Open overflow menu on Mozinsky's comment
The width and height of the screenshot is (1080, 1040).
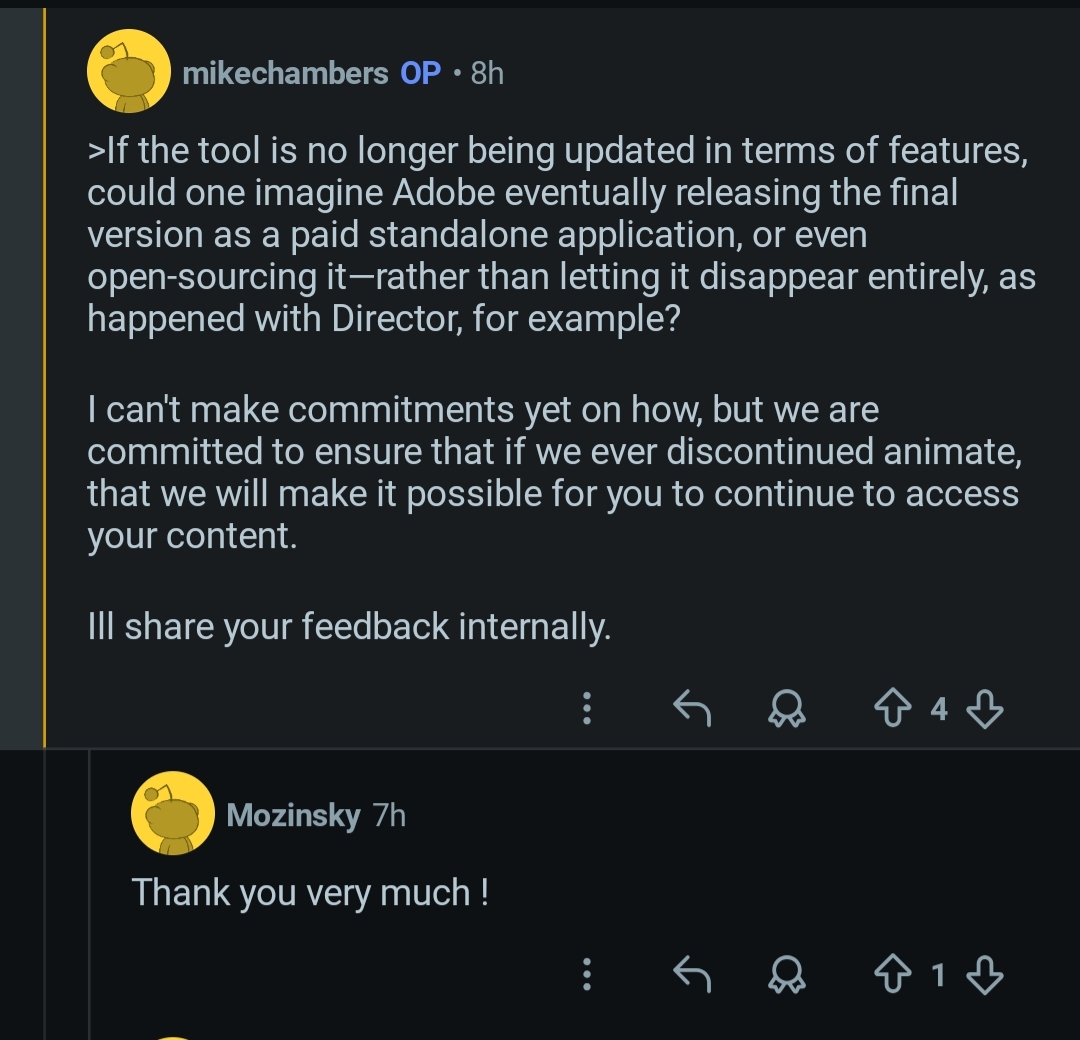coord(588,974)
